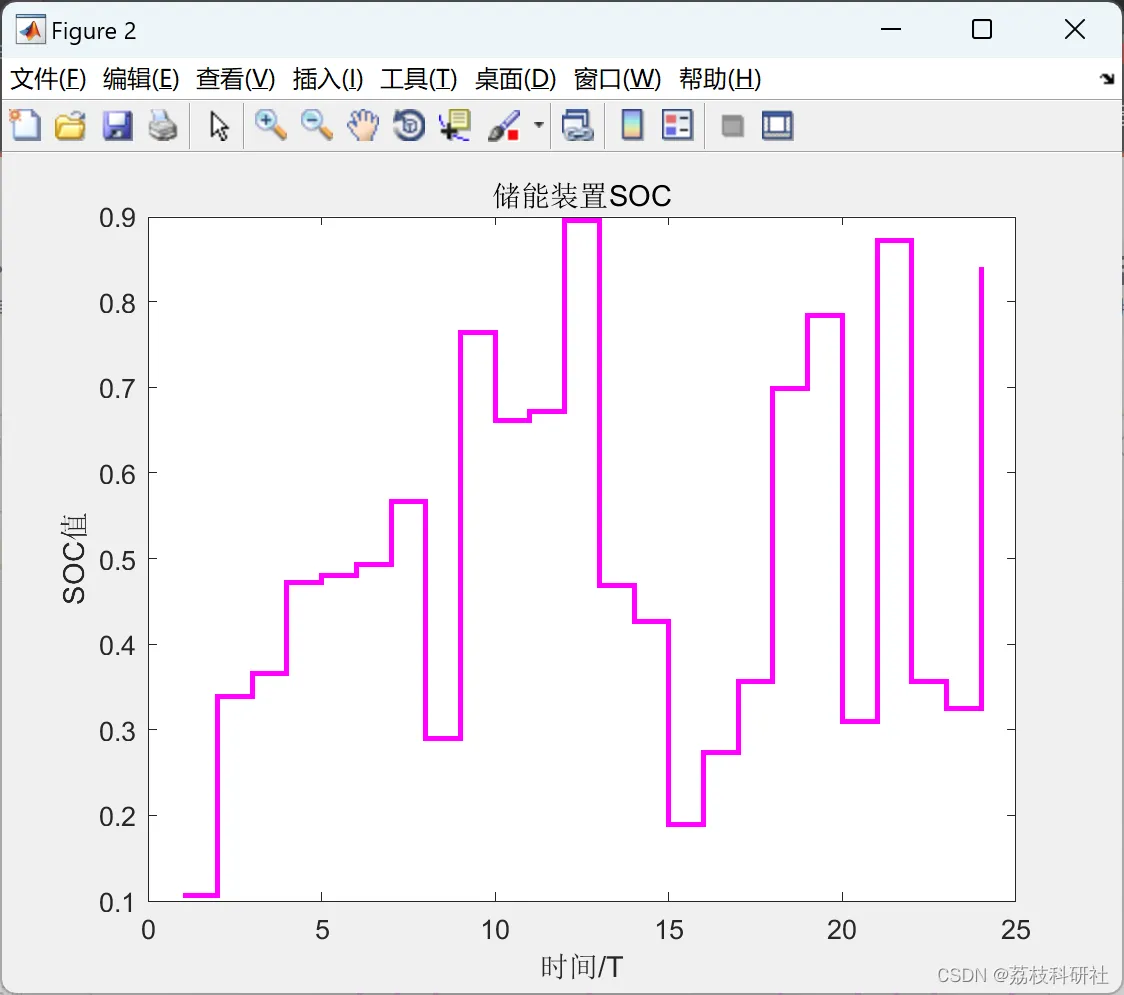Click the x-axis tick label 20
Screen dimensions: 1124x995
[x=842, y=930]
